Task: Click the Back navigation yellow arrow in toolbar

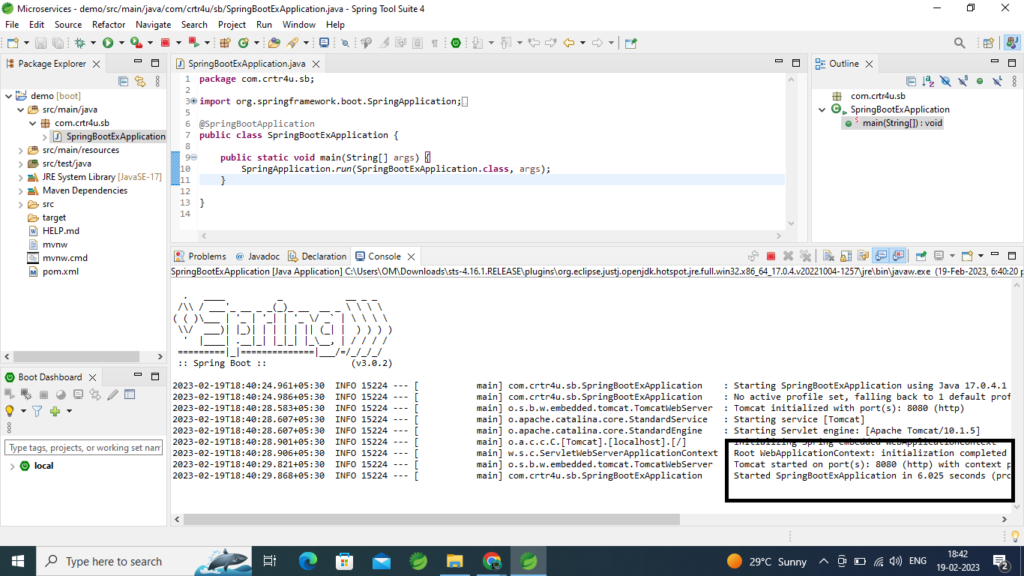Action: (569, 43)
